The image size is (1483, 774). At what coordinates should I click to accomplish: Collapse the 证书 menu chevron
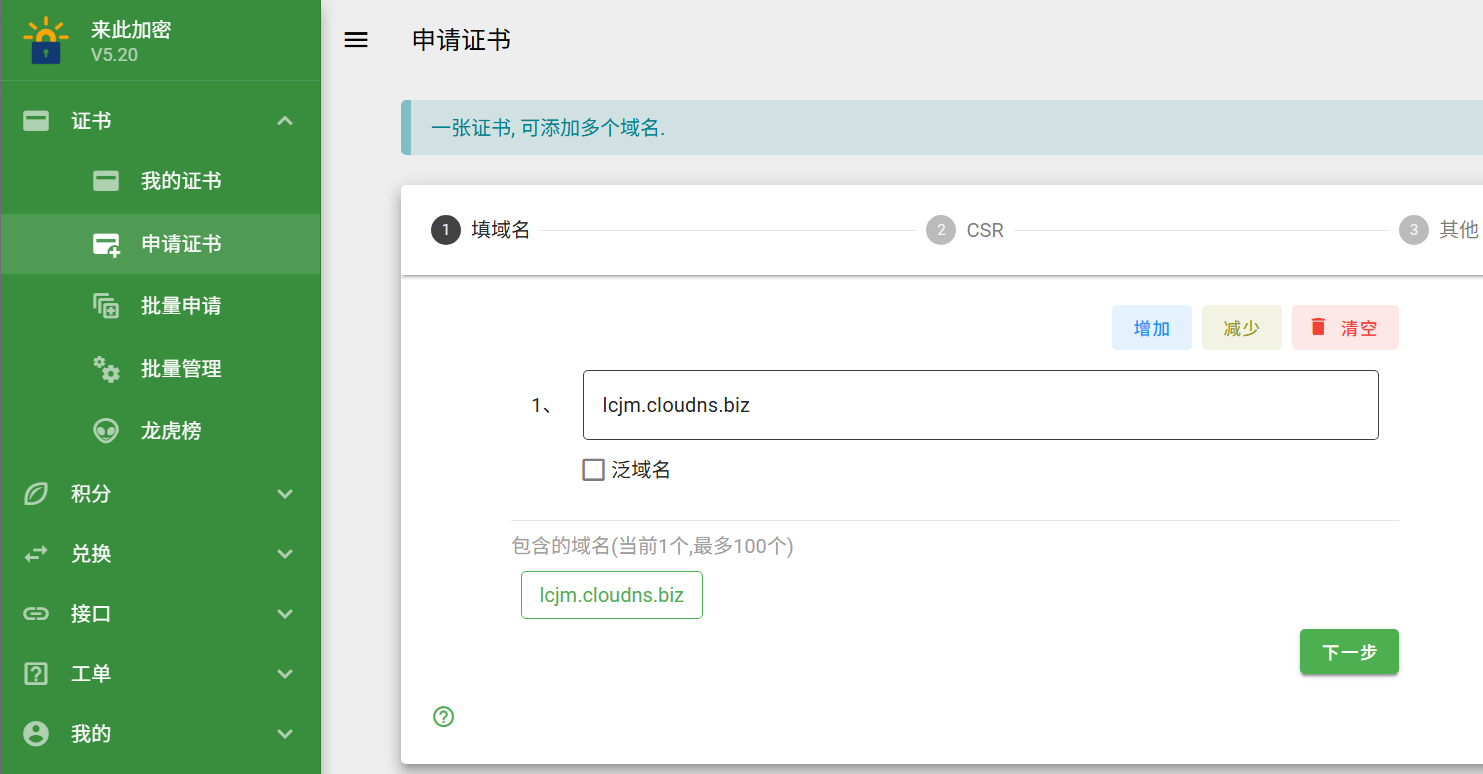[x=285, y=121]
